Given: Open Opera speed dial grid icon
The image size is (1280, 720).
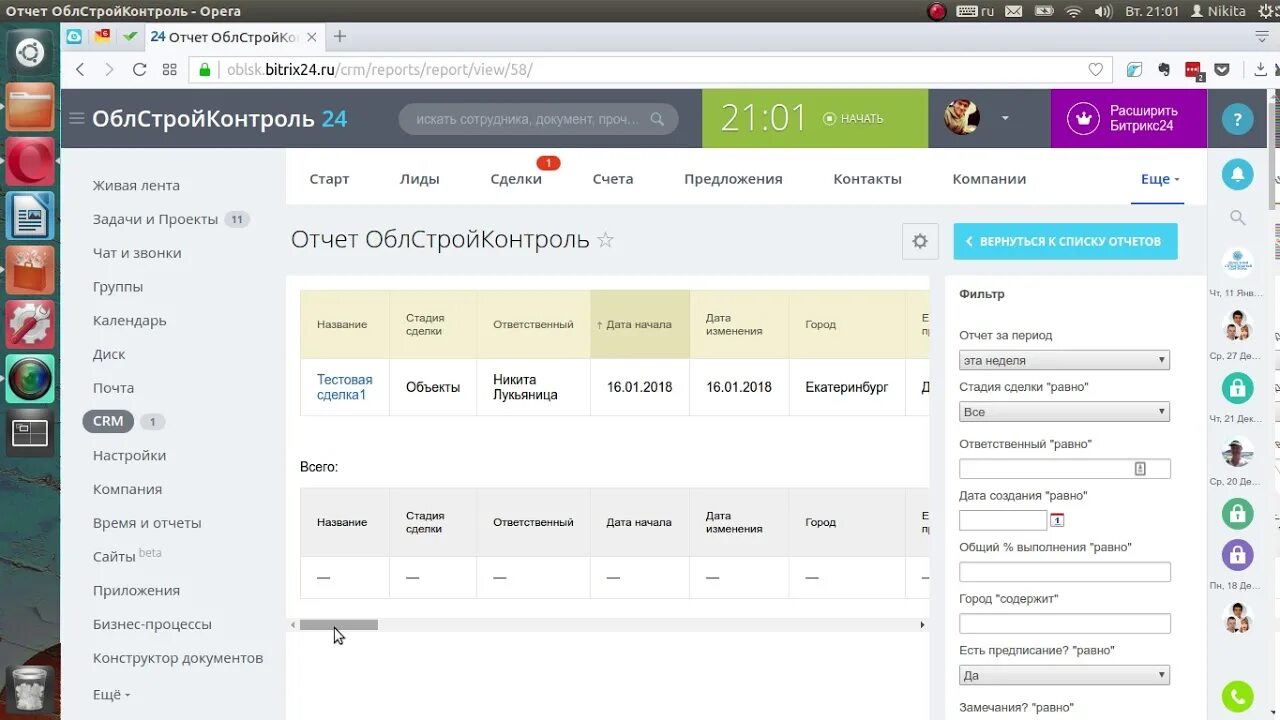Looking at the screenshot, I should click(169, 70).
